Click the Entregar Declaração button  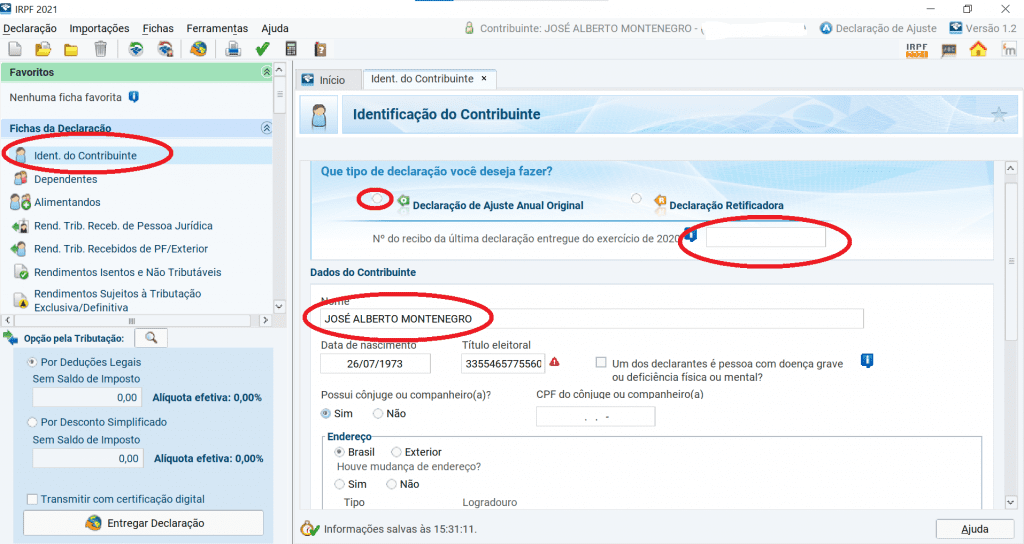pos(144,523)
